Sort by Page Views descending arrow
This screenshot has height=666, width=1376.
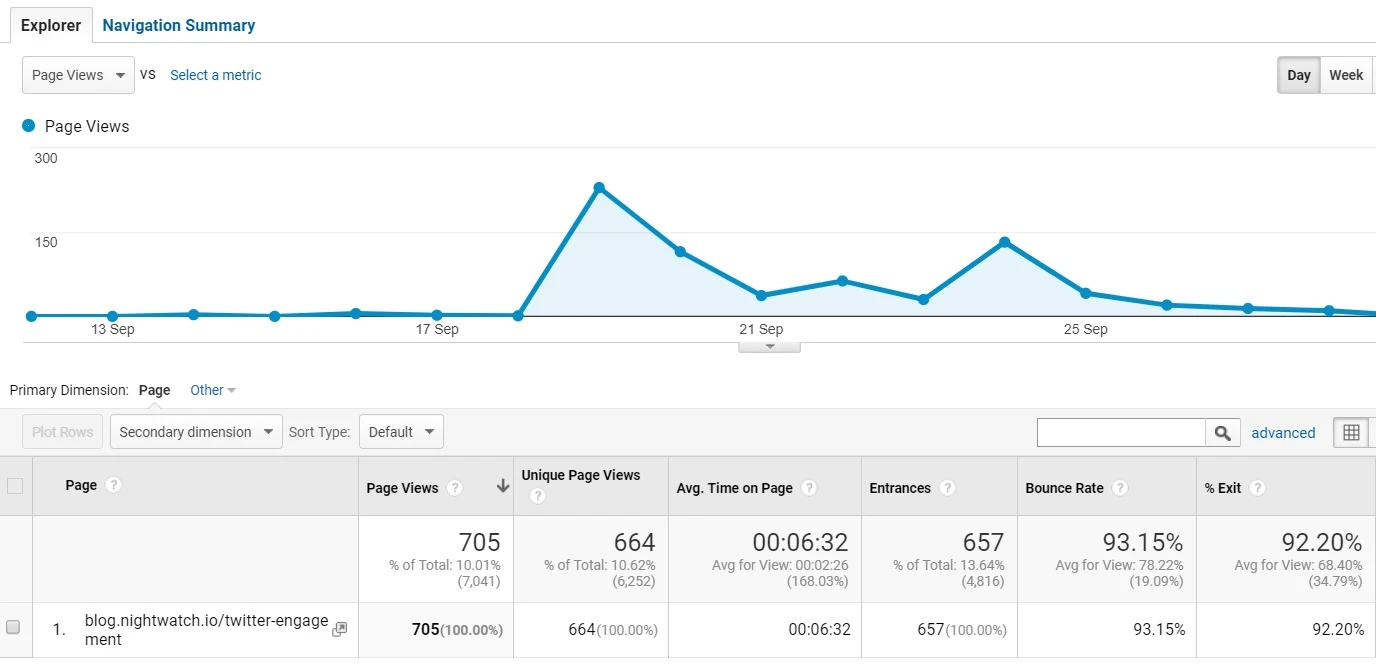502,487
